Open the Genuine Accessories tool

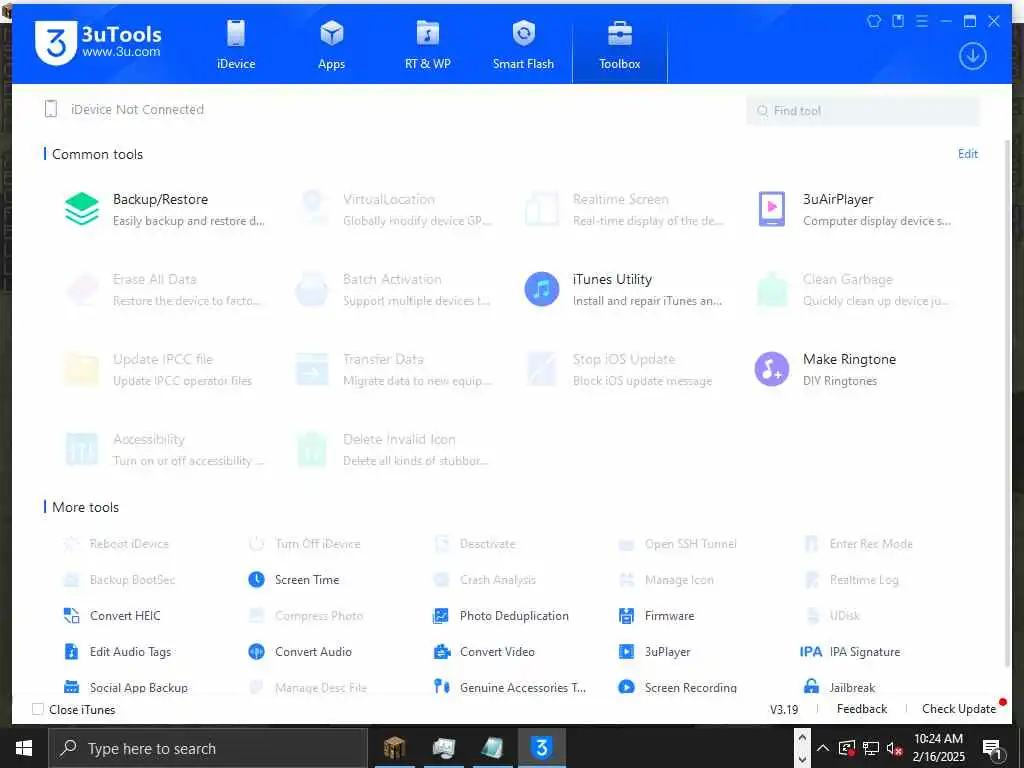[509, 687]
